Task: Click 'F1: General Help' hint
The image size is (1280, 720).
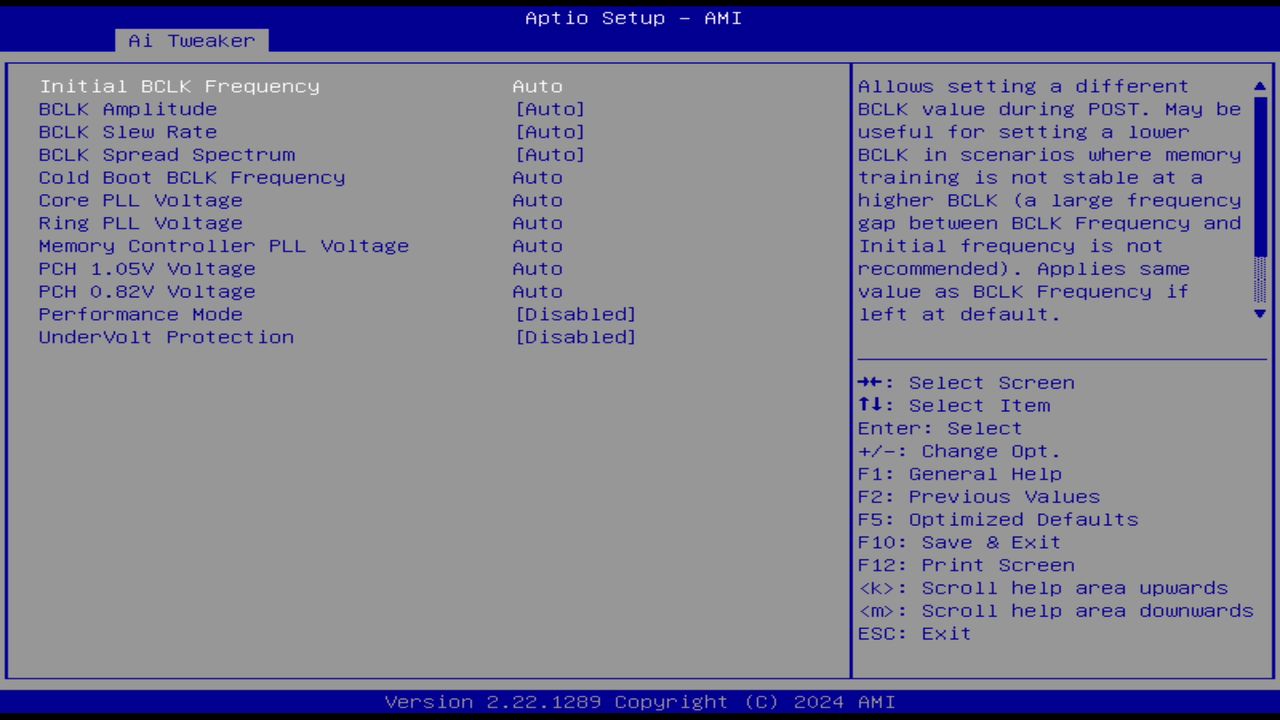Action: [x=960, y=474]
